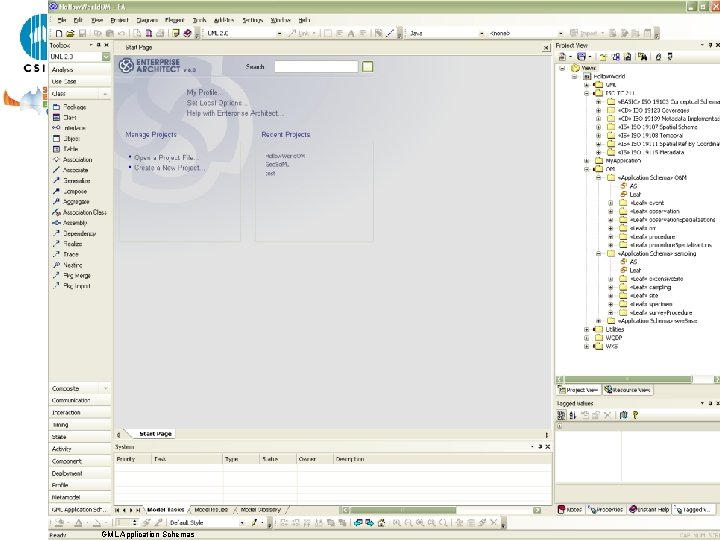Switch to the Properties tab
720x540 pixels.
tap(606, 509)
